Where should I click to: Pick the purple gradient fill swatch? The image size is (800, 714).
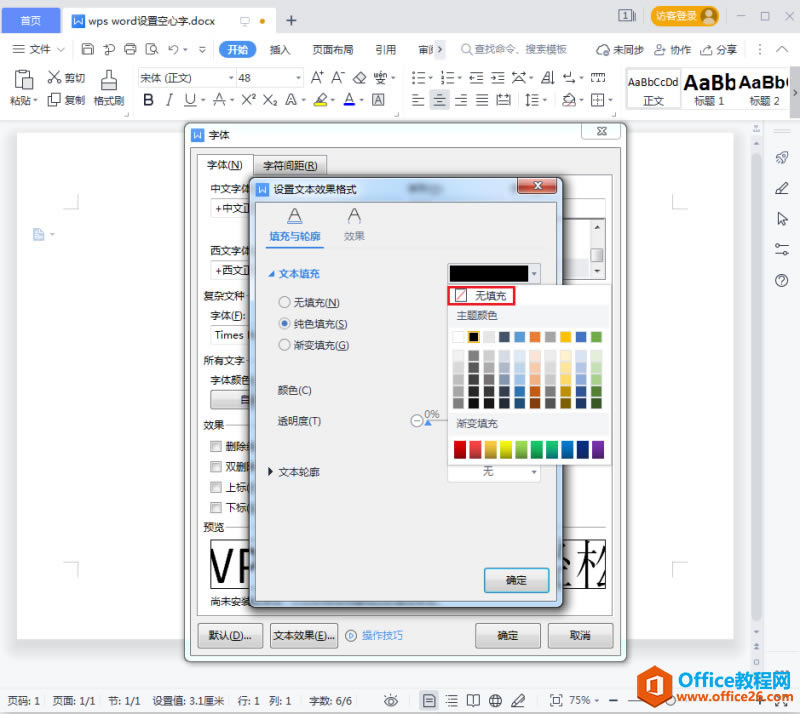(x=597, y=450)
